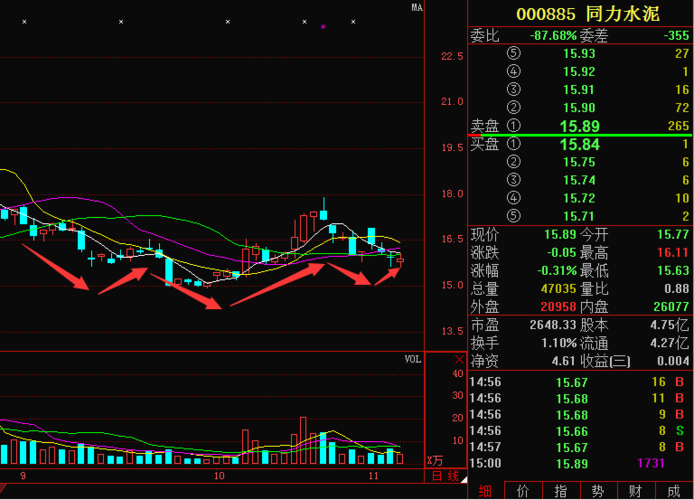Click the tallest red volume bar

(x=303, y=440)
